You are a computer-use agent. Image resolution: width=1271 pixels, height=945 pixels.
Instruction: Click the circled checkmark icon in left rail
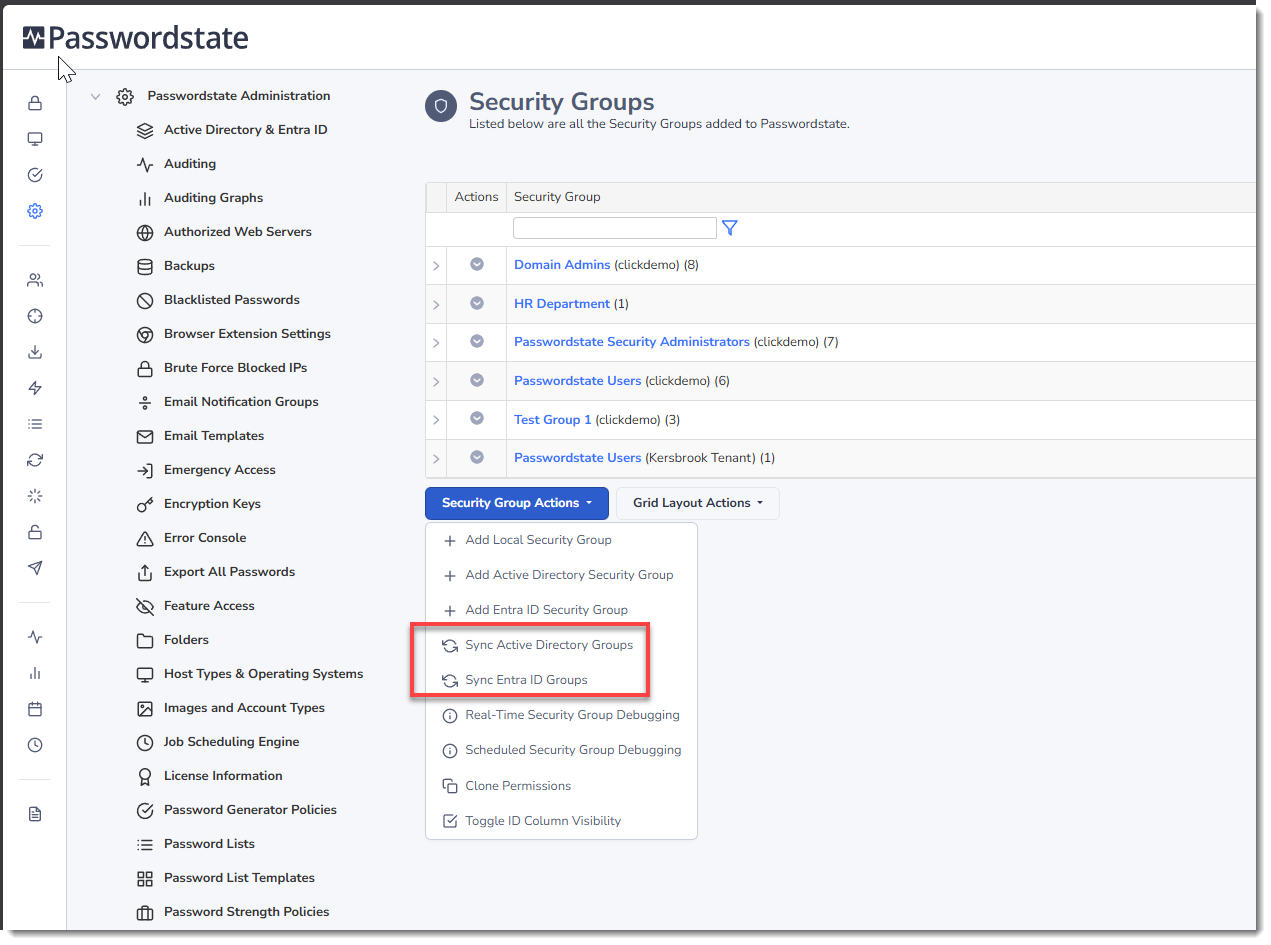pyautogui.click(x=35, y=175)
